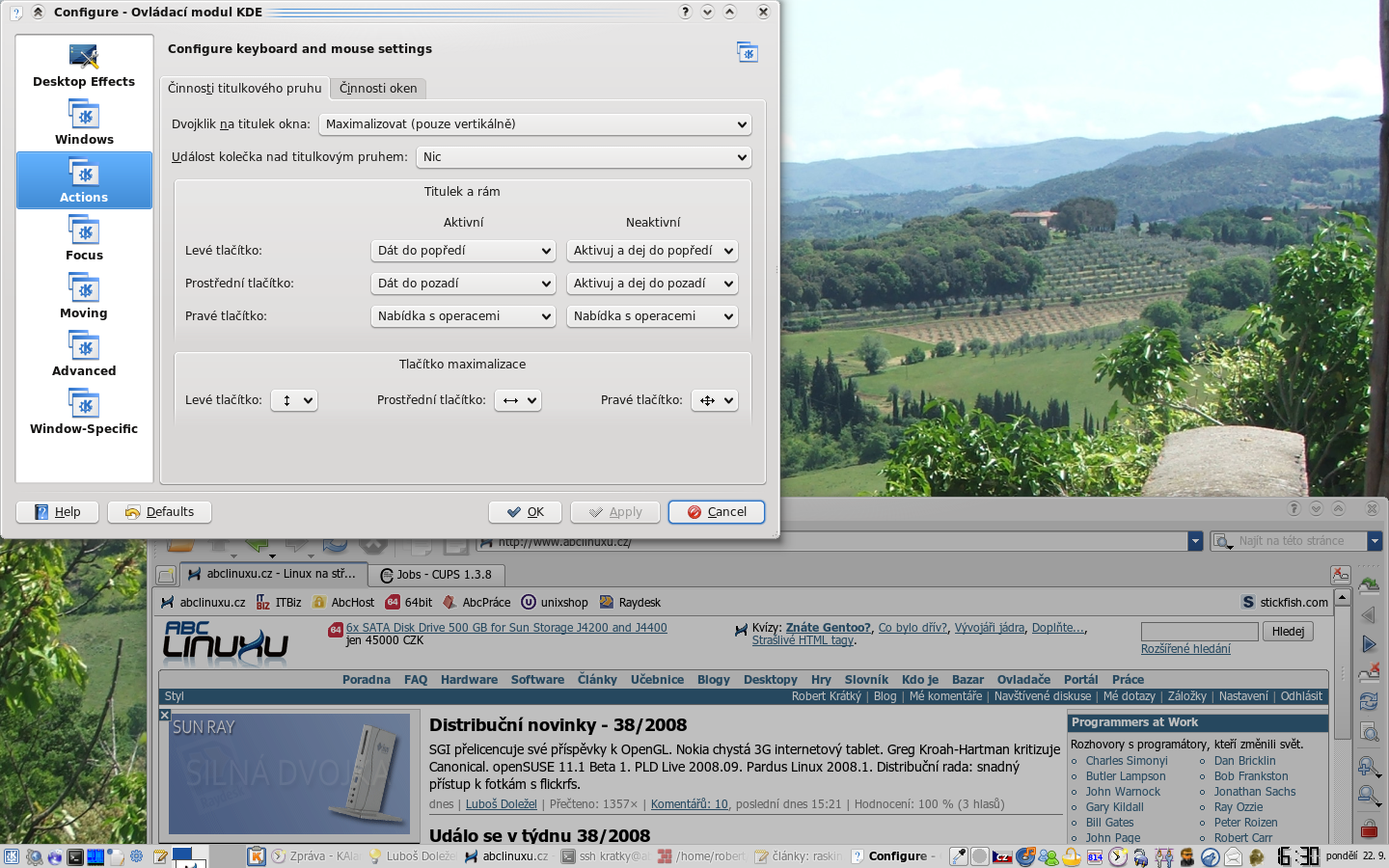Open the Moving settings category

(x=84, y=296)
